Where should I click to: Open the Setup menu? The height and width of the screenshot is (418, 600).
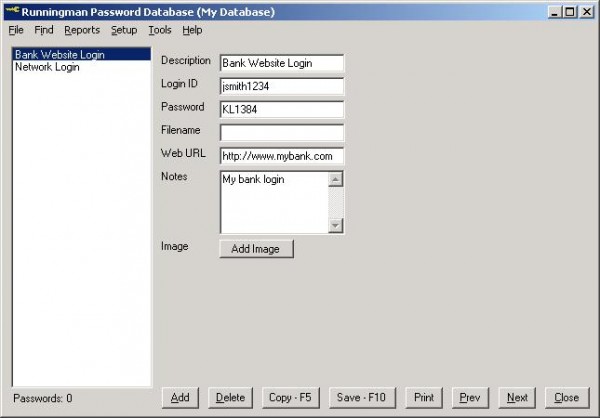[x=124, y=30]
